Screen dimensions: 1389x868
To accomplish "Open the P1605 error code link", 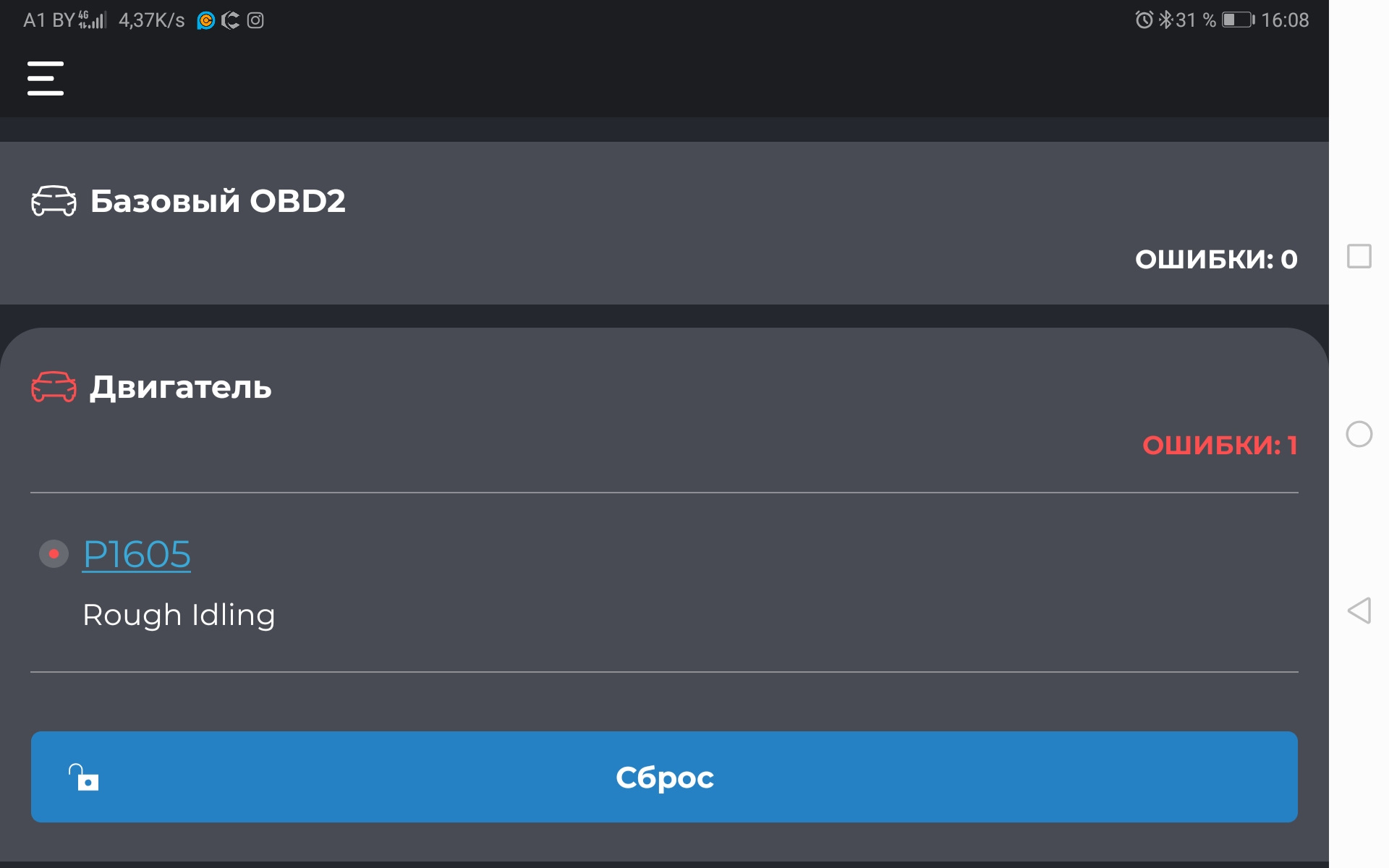I will point(137,555).
